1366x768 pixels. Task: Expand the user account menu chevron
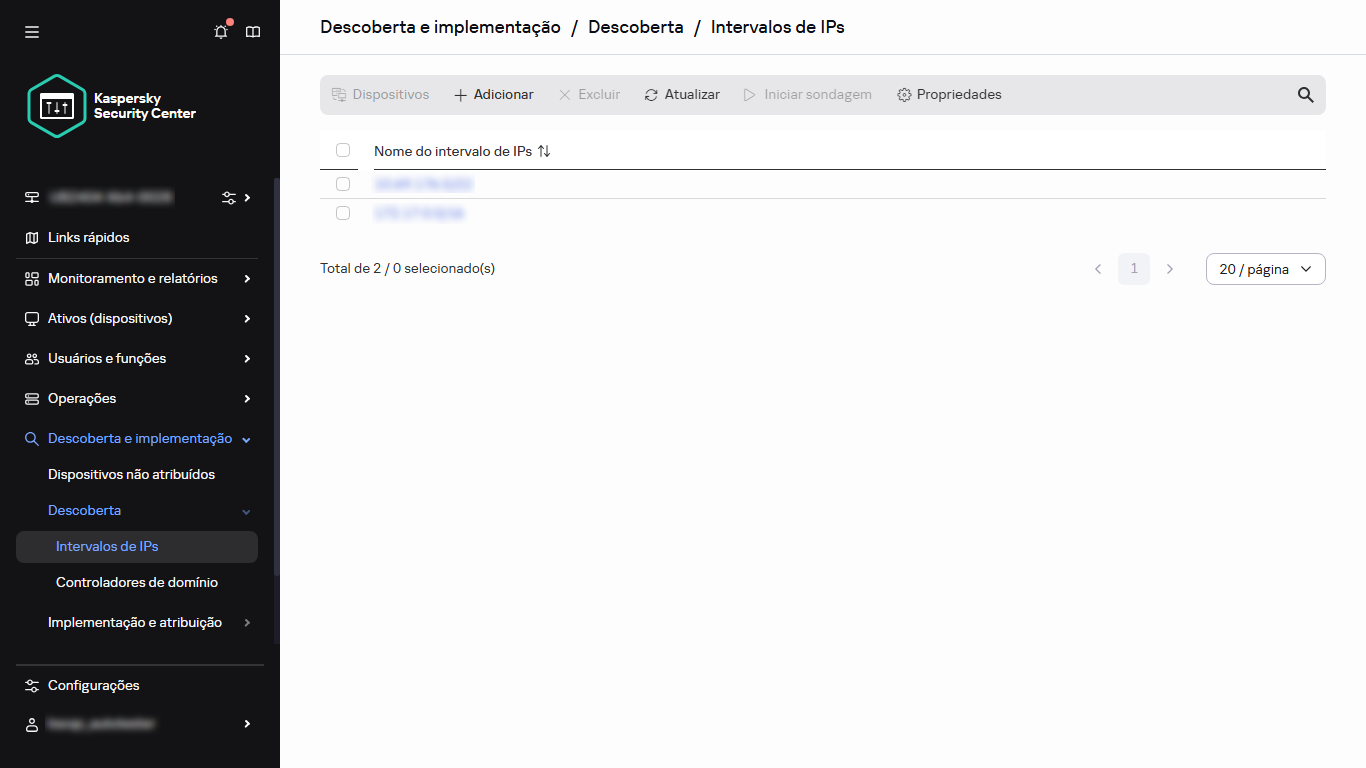(x=247, y=724)
